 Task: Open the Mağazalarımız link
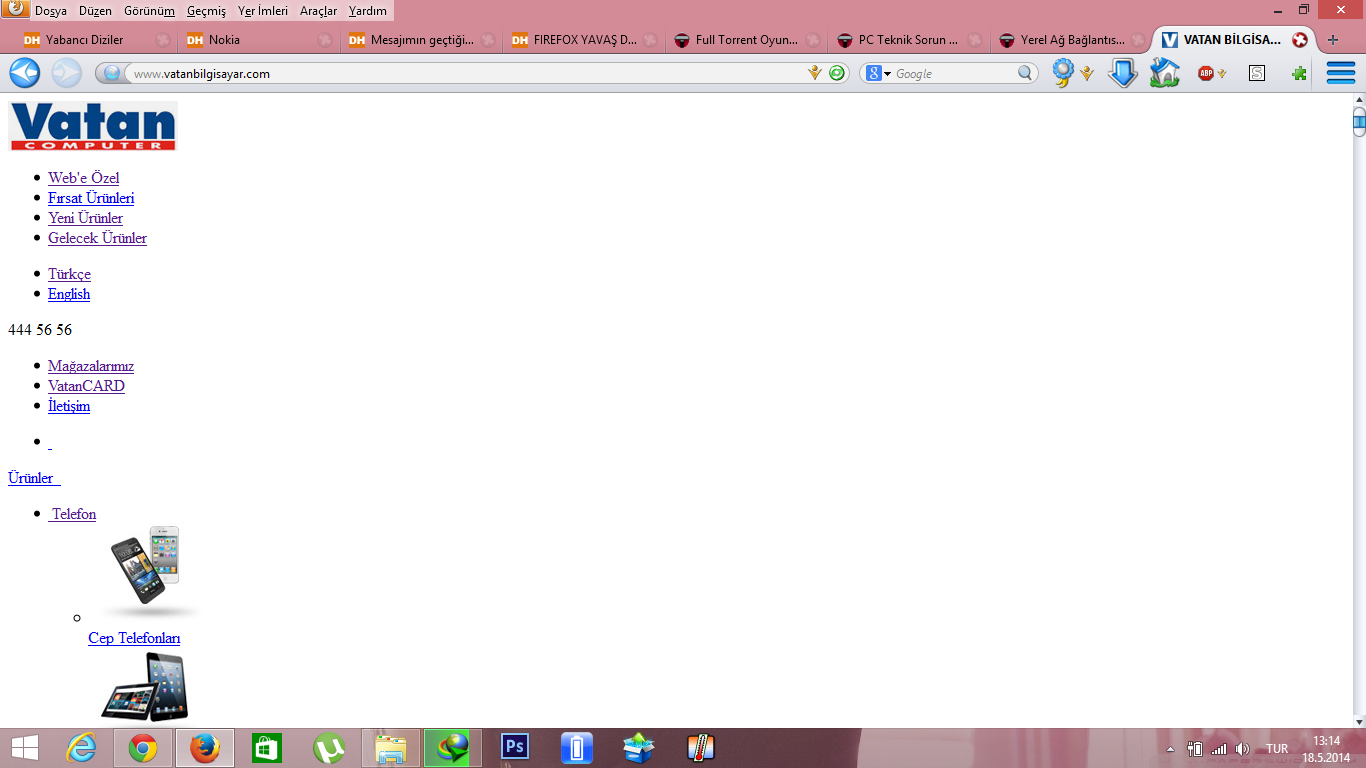click(91, 366)
